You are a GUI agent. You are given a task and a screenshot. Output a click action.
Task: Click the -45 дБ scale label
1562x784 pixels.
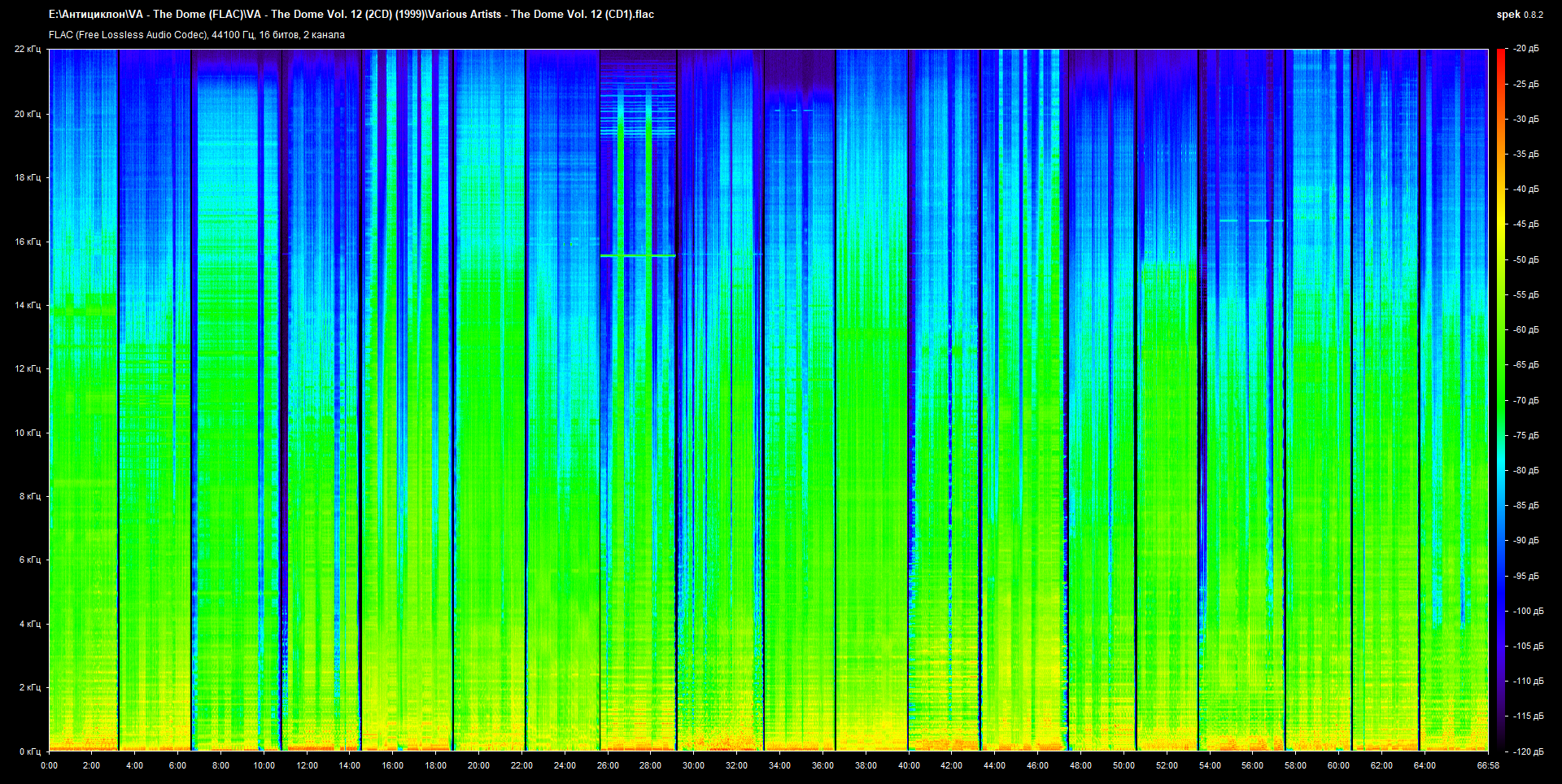1526,224
